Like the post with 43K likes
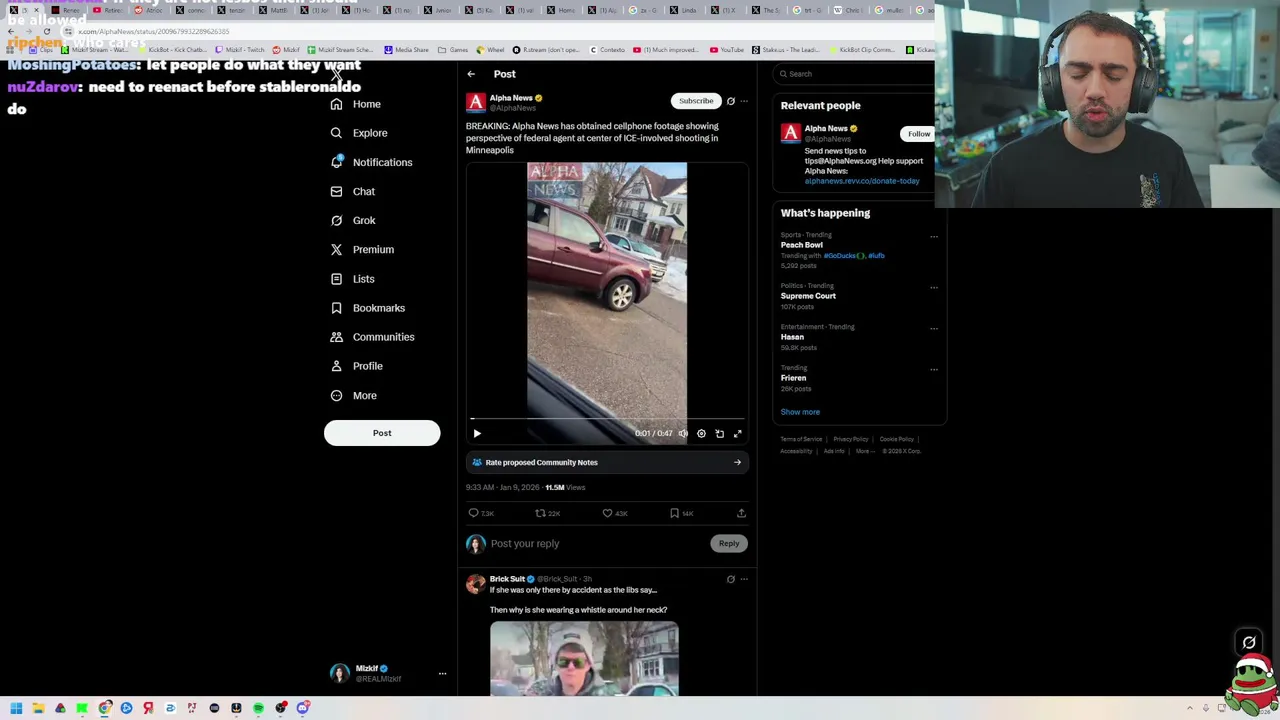Screen dimensions: 1280x720 (614, 513)
